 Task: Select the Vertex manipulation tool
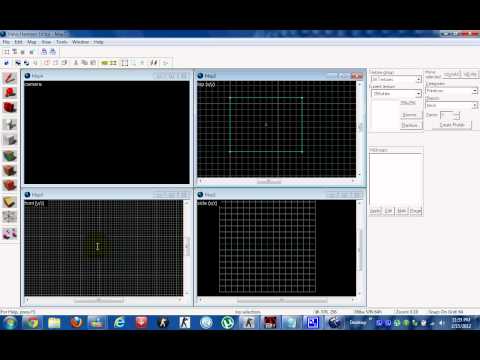pyautogui.click(x=10, y=217)
